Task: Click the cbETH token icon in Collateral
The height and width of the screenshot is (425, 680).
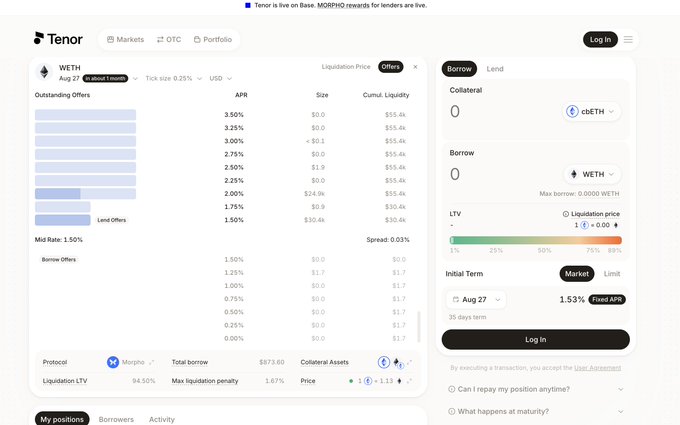Action: click(572, 111)
